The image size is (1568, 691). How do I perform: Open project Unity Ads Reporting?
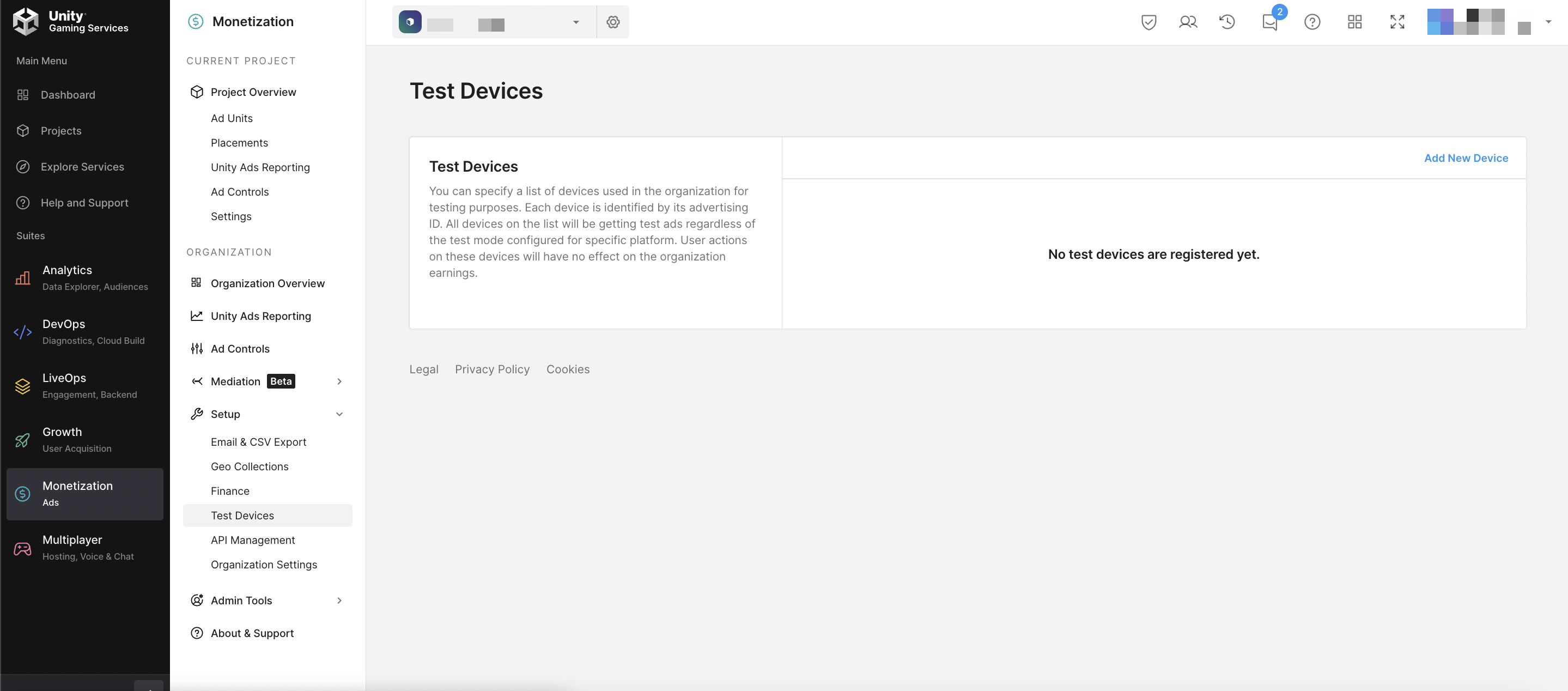point(260,167)
